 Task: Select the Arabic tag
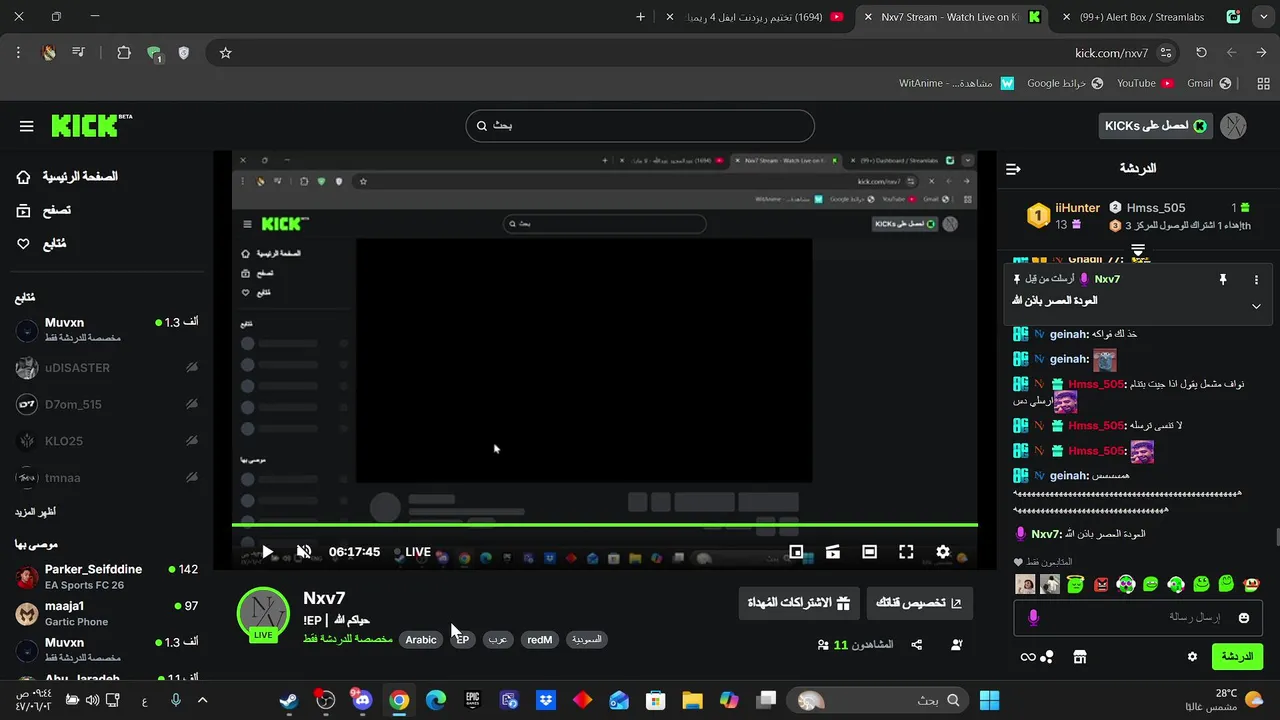coord(421,640)
